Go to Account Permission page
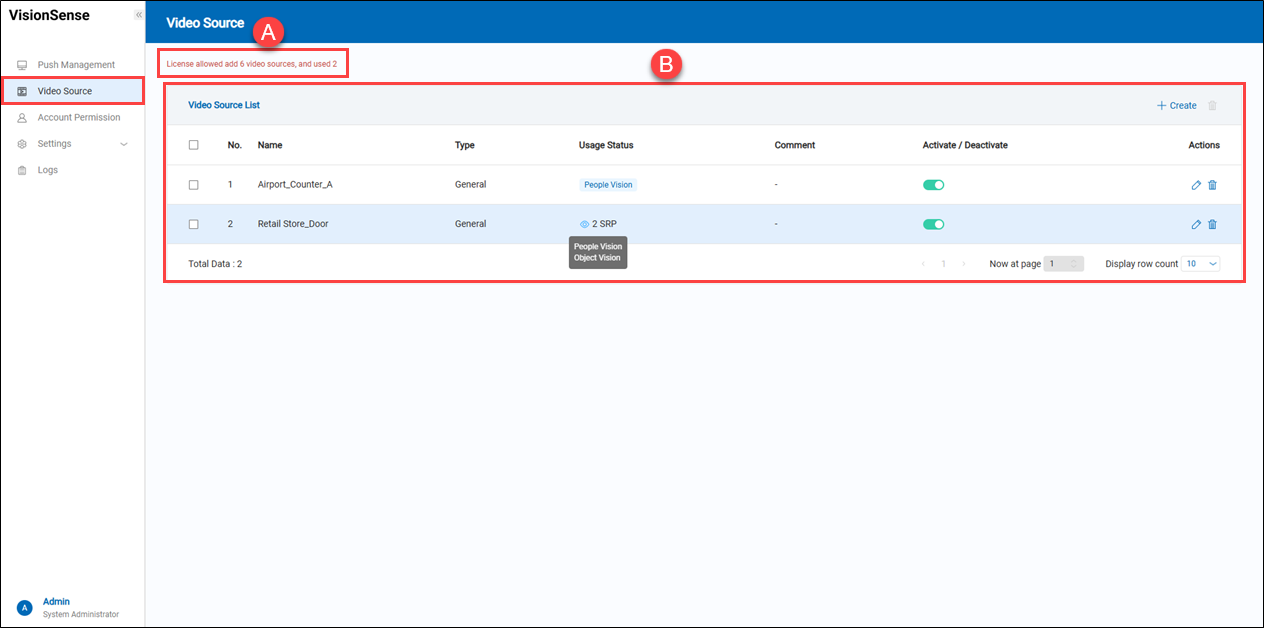This screenshot has width=1264, height=628. 78,117
